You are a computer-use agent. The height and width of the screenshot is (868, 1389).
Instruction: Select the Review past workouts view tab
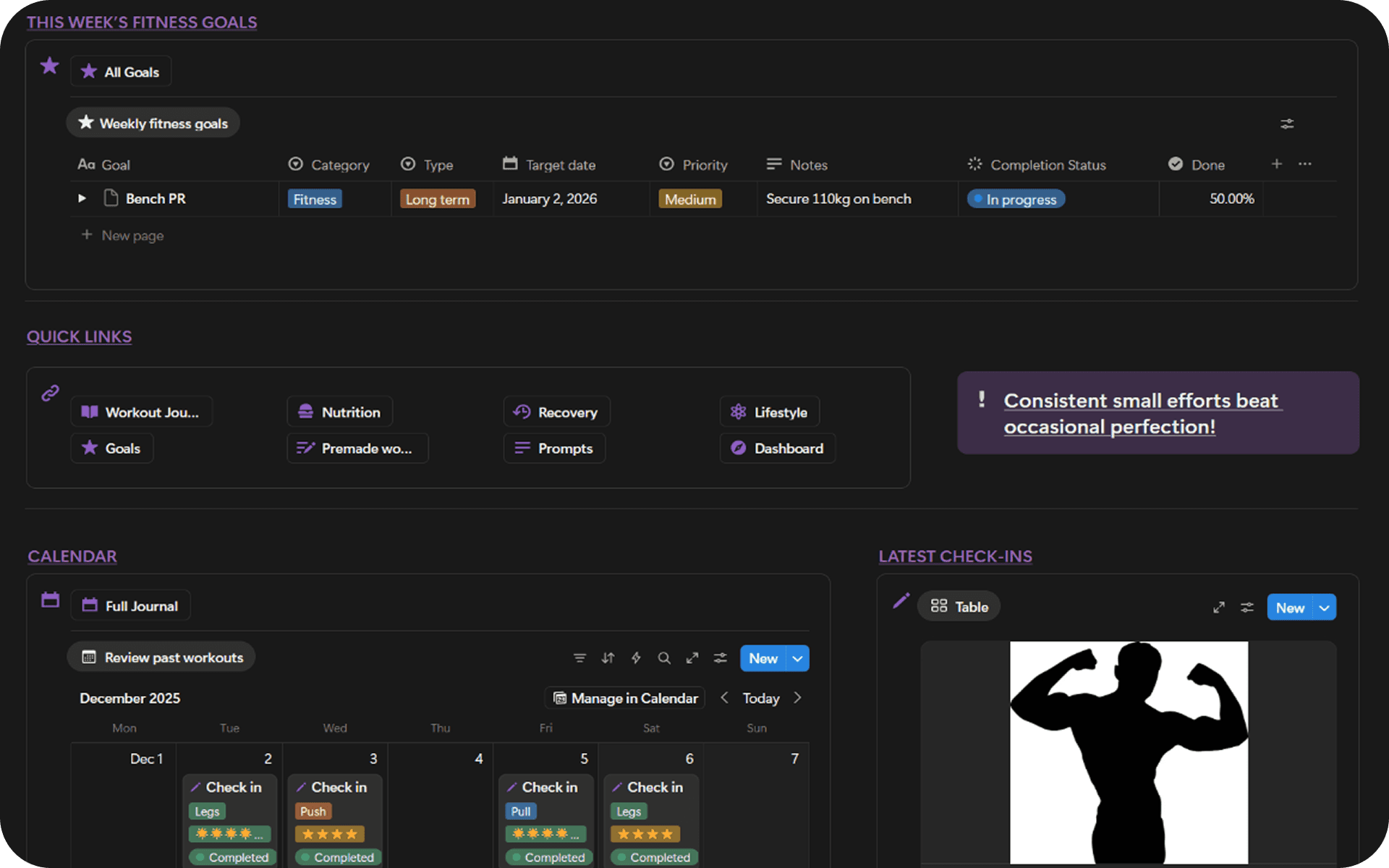click(x=161, y=658)
